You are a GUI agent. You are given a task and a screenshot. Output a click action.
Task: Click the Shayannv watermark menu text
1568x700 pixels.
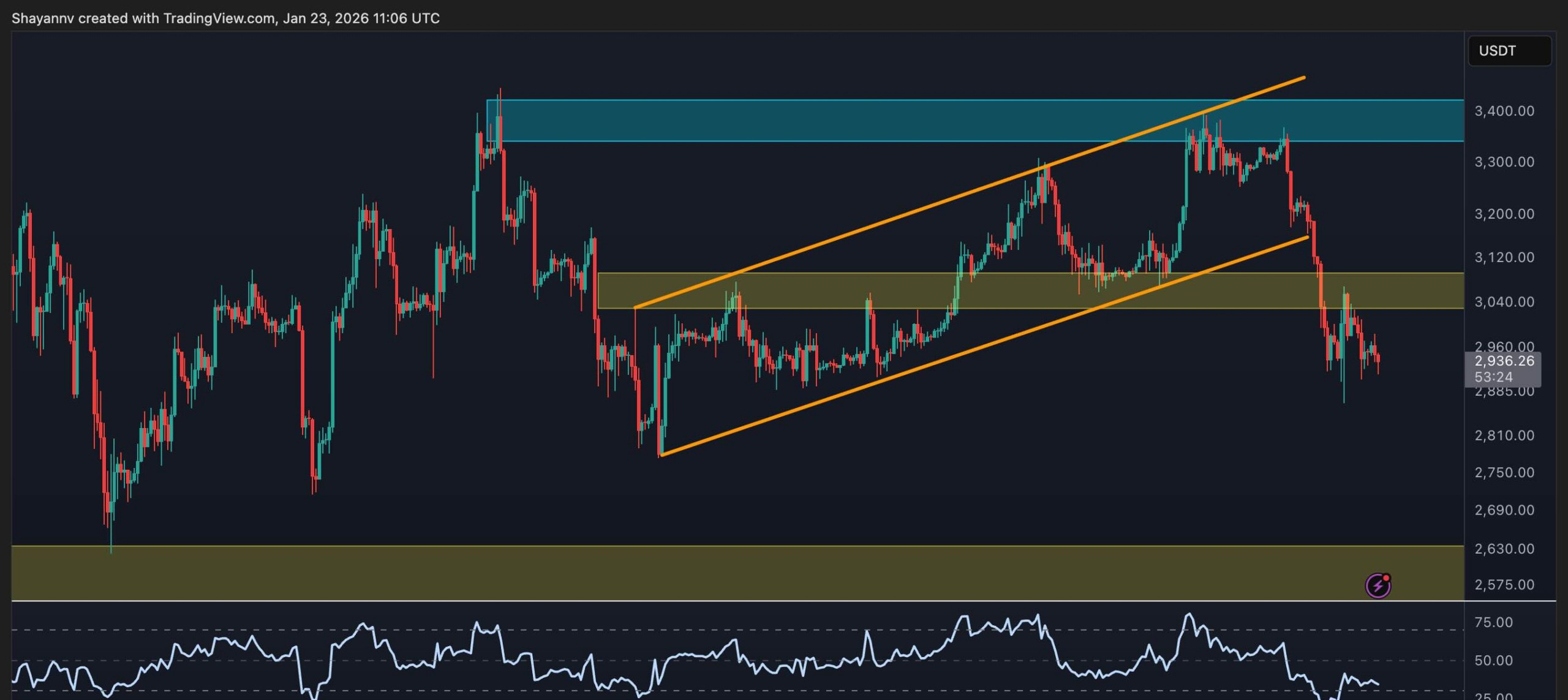(x=43, y=18)
